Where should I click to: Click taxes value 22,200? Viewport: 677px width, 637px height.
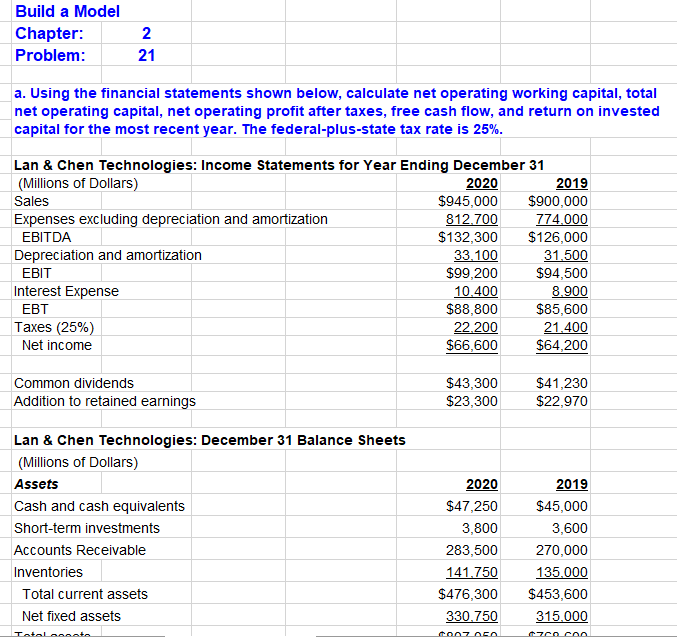tap(475, 327)
